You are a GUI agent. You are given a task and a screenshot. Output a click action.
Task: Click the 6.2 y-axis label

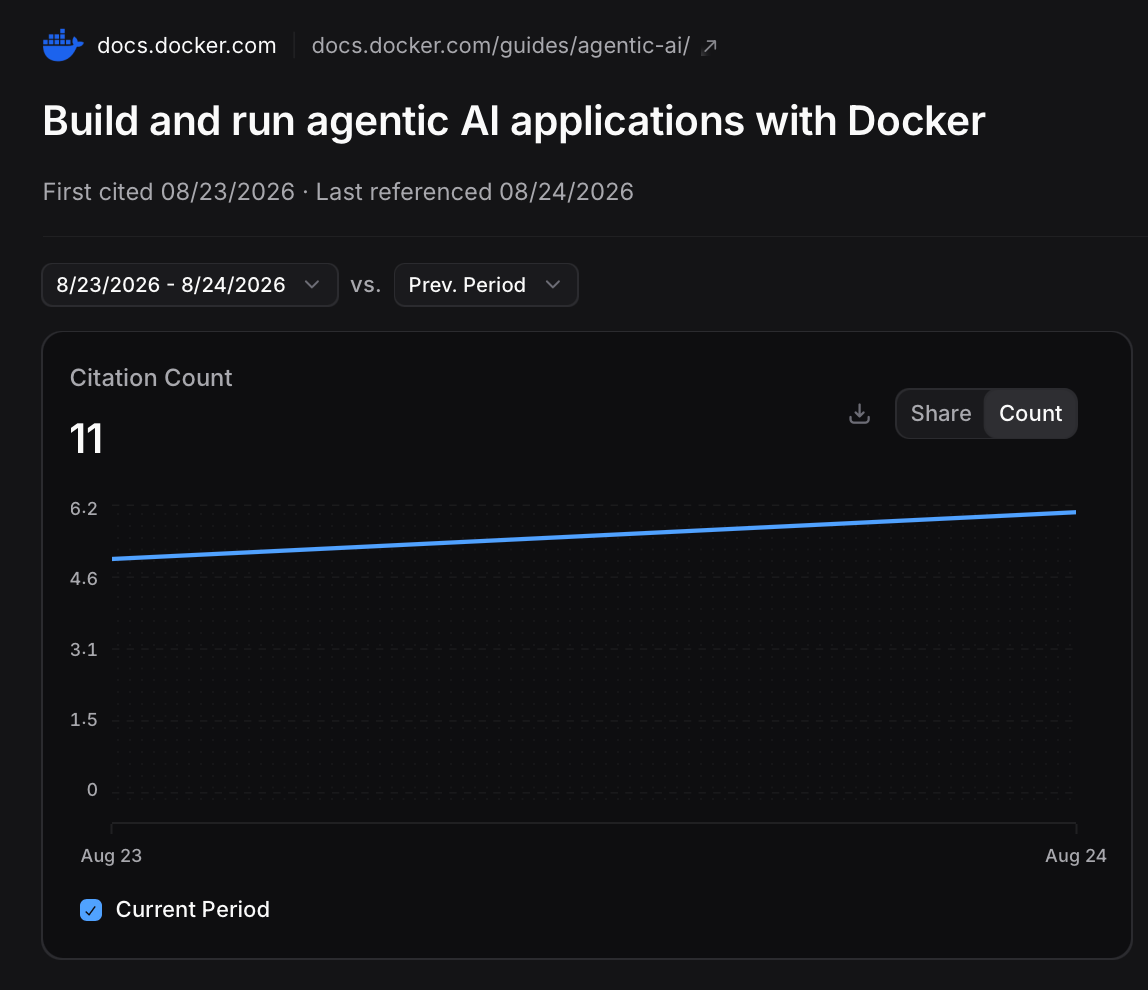83,509
